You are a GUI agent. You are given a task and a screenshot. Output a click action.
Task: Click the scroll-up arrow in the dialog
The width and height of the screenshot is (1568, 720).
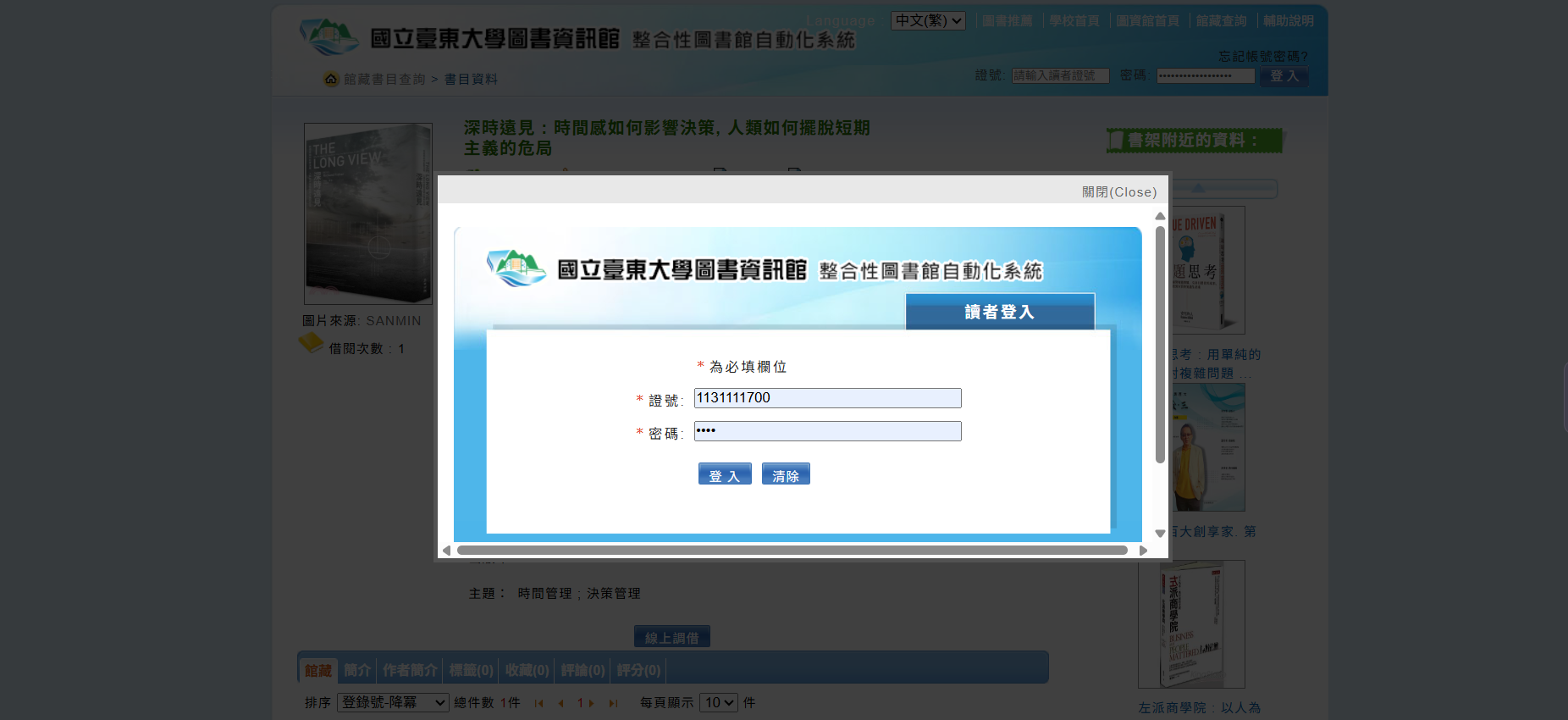[x=1160, y=216]
